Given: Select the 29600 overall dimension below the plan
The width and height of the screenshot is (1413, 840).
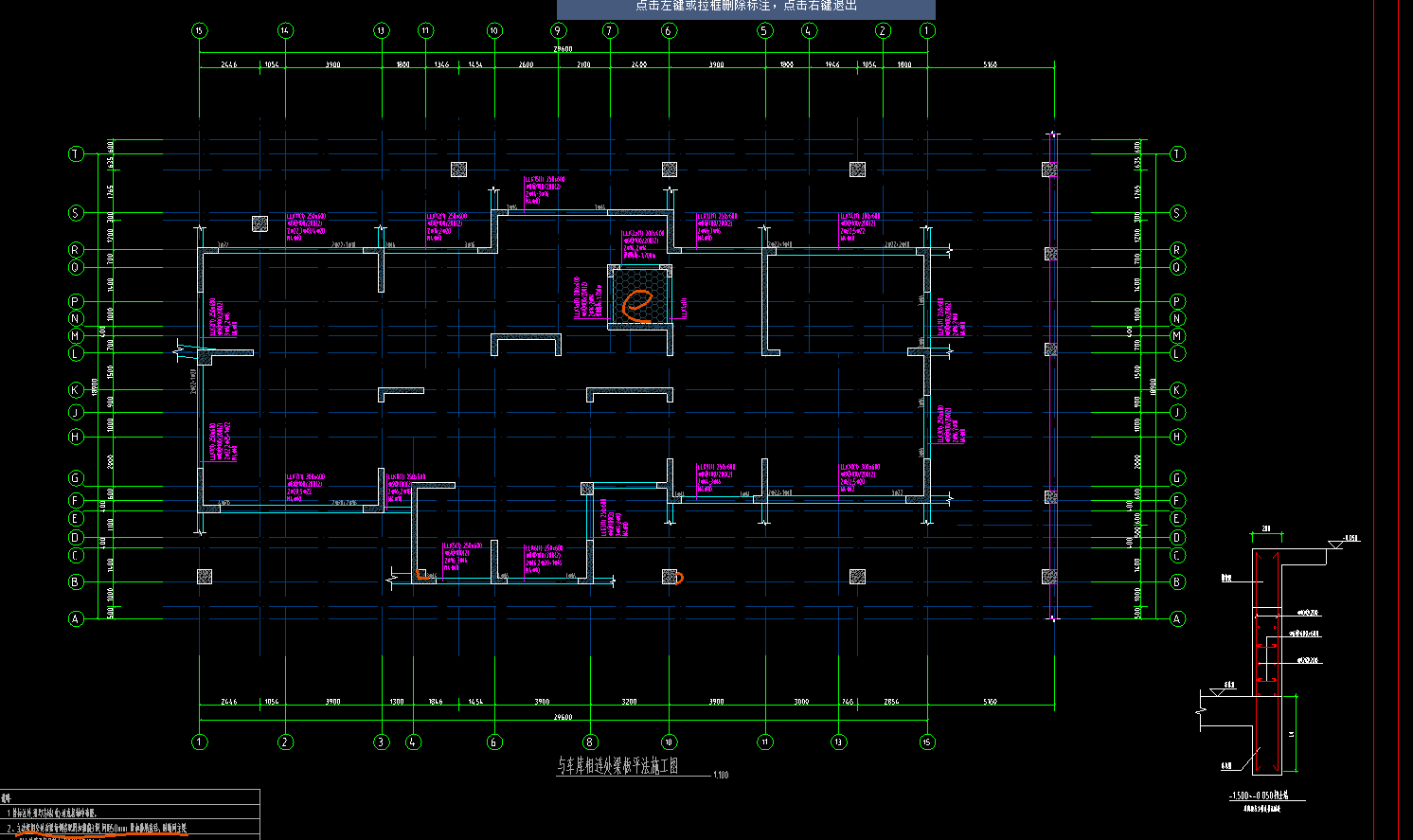Looking at the screenshot, I should pos(563,717).
